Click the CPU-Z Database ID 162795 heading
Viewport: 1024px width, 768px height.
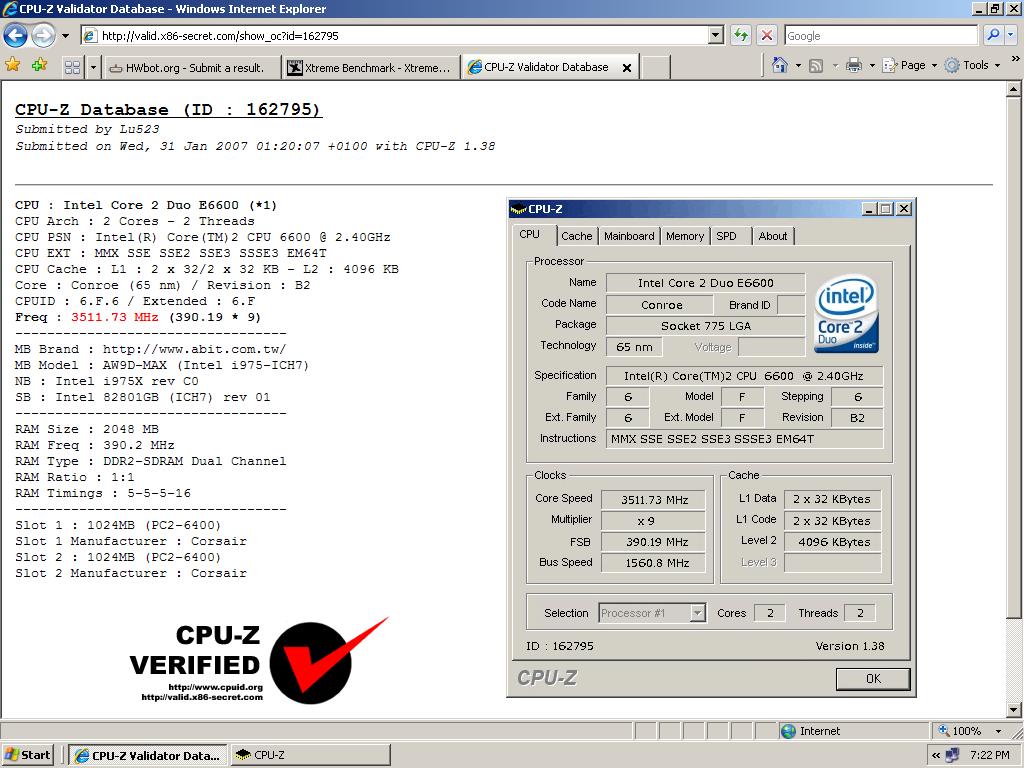[x=168, y=109]
